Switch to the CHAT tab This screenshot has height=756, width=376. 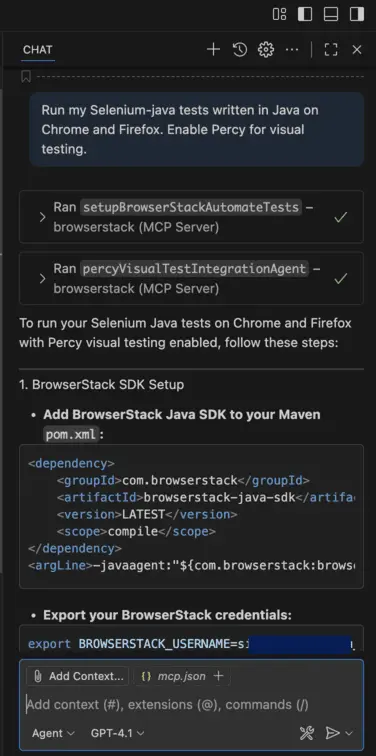point(38,50)
